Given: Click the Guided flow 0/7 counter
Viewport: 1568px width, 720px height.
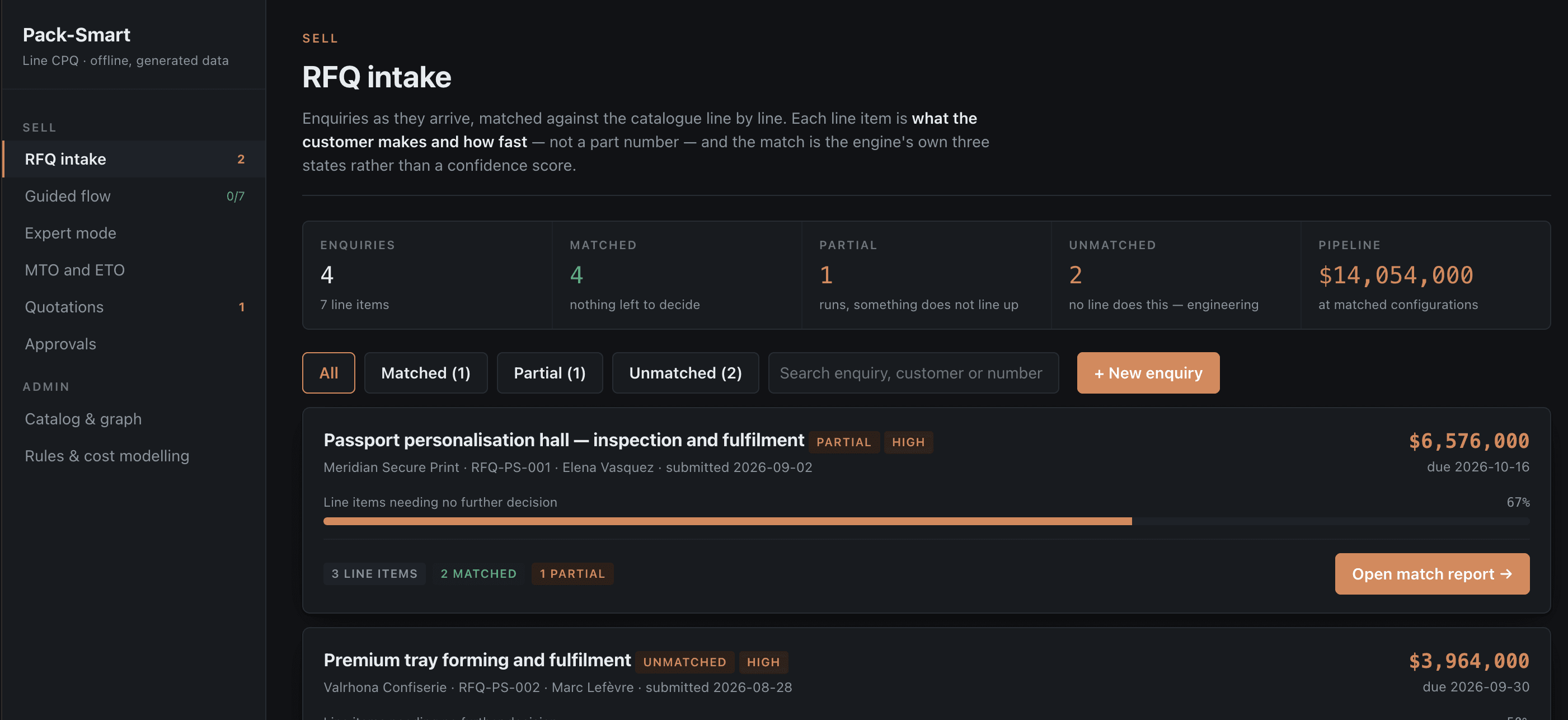Looking at the screenshot, I should point(236,196).
